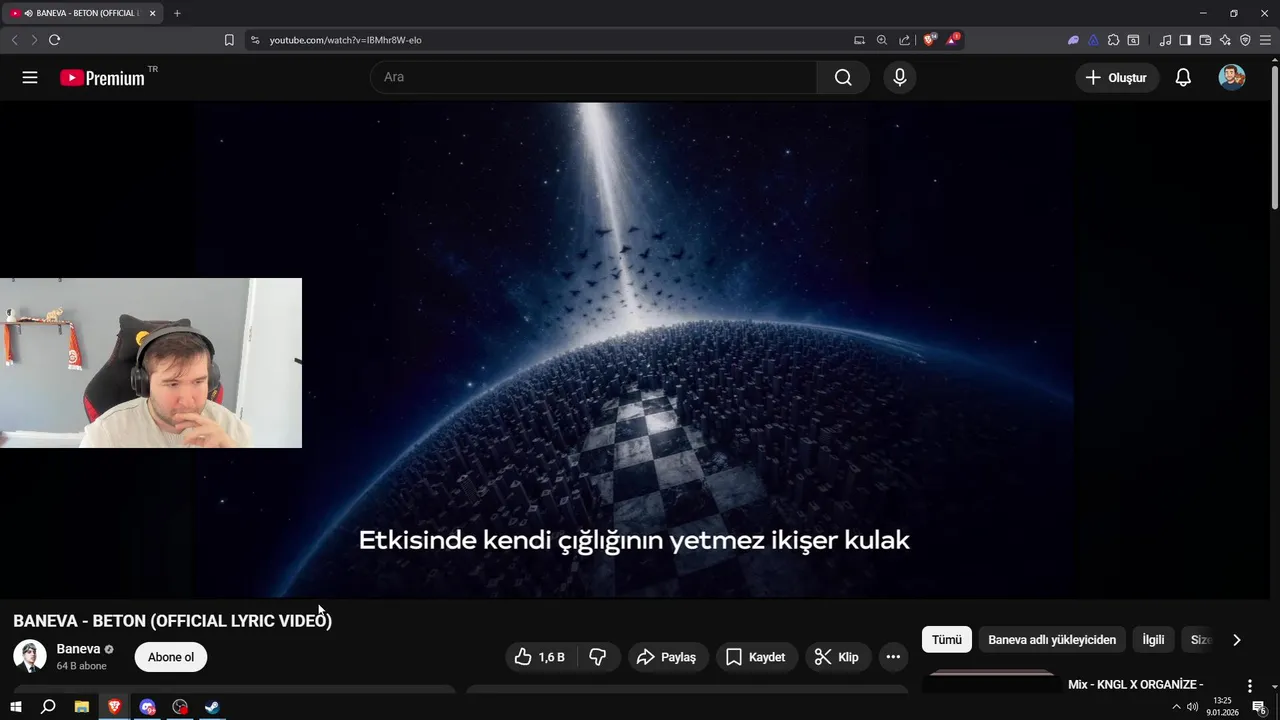
Task: Open the Windows Start menu
Action: coord(15,707)
